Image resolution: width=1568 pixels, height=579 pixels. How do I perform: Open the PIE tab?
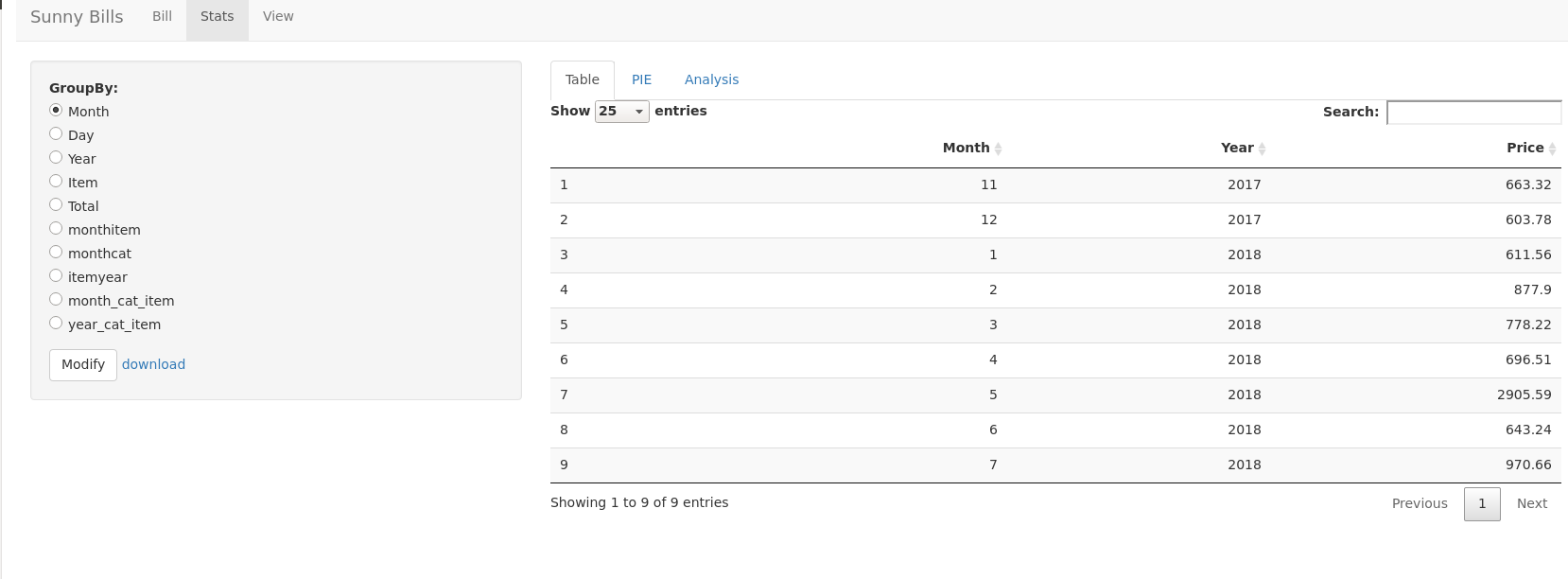click(x=642, y=80)
